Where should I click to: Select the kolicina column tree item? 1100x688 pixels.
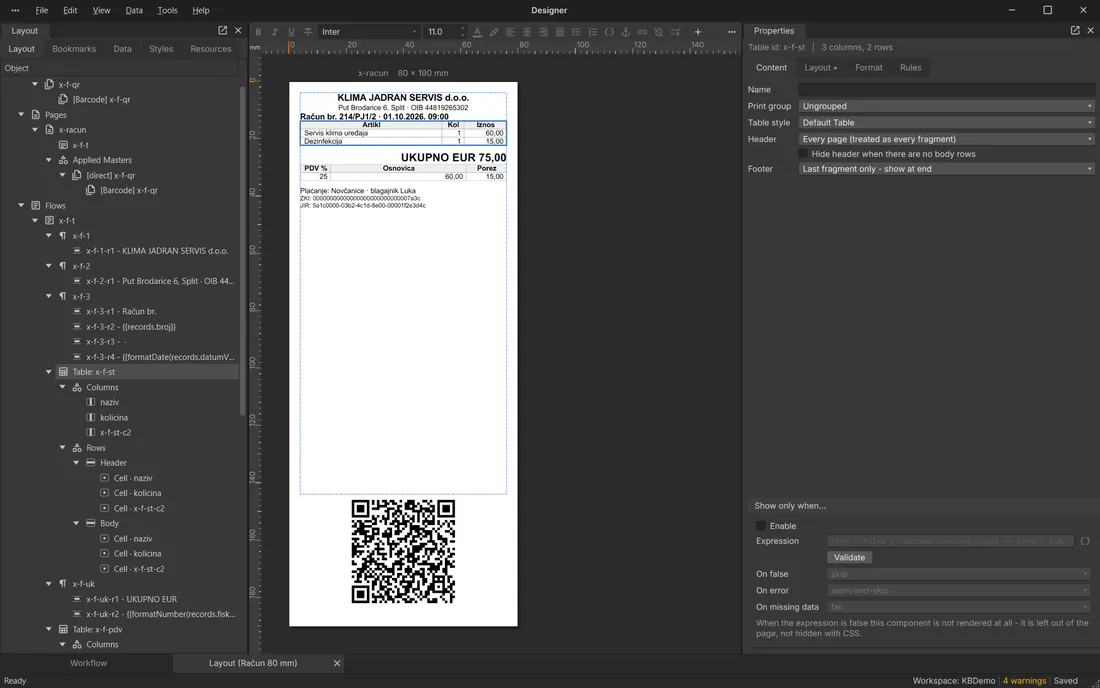[x=113, y=417]
